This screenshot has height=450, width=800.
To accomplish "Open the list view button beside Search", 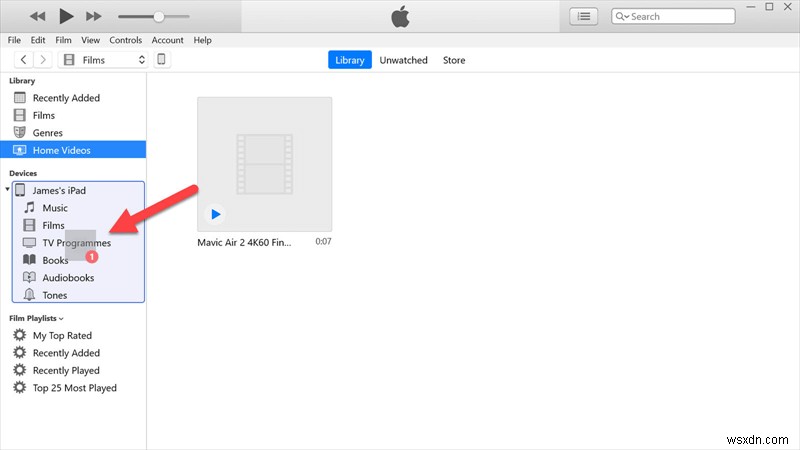I will (584, 16).
